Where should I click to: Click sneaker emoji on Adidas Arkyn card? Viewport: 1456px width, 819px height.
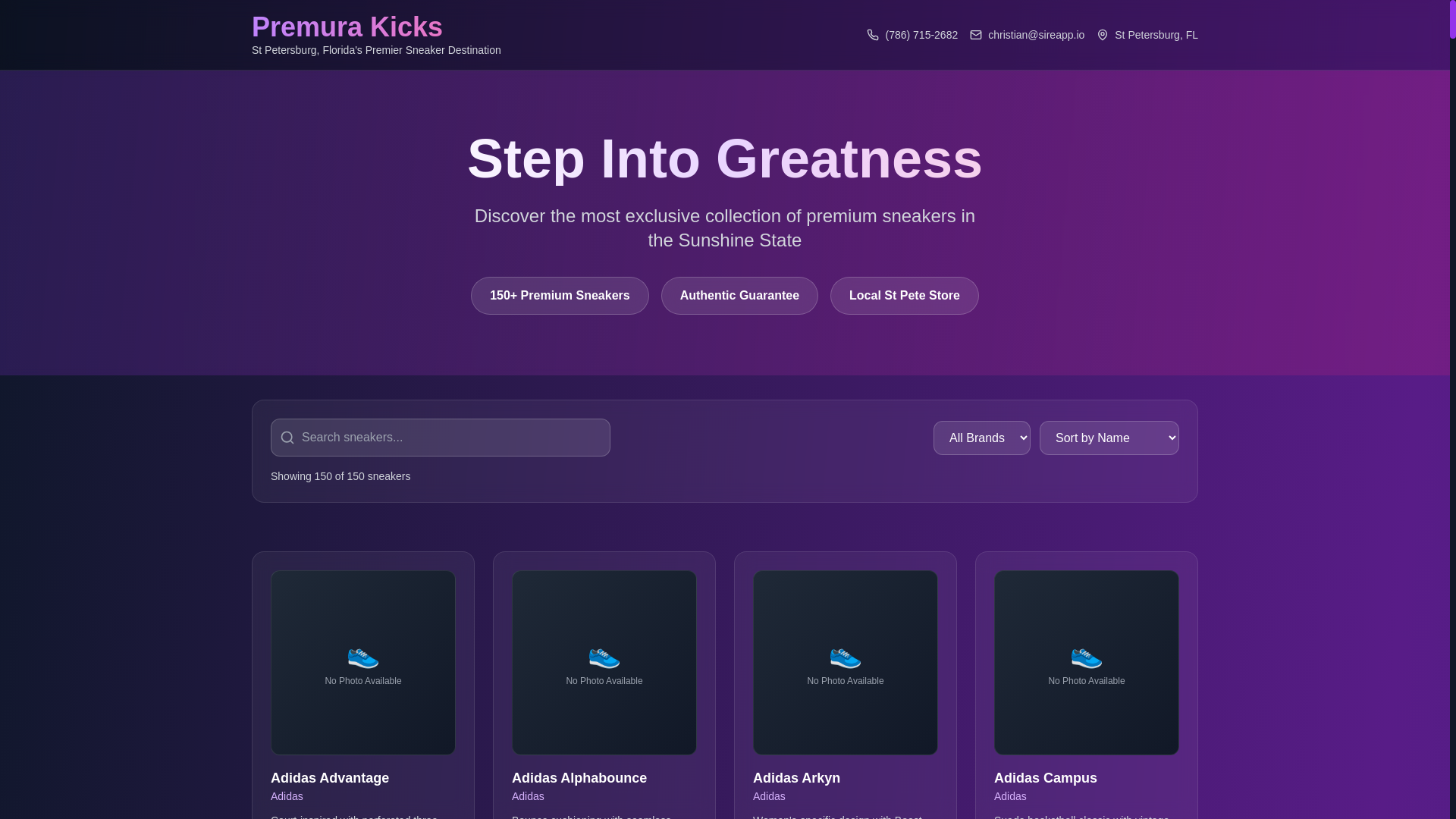click(x=846, y=657)
